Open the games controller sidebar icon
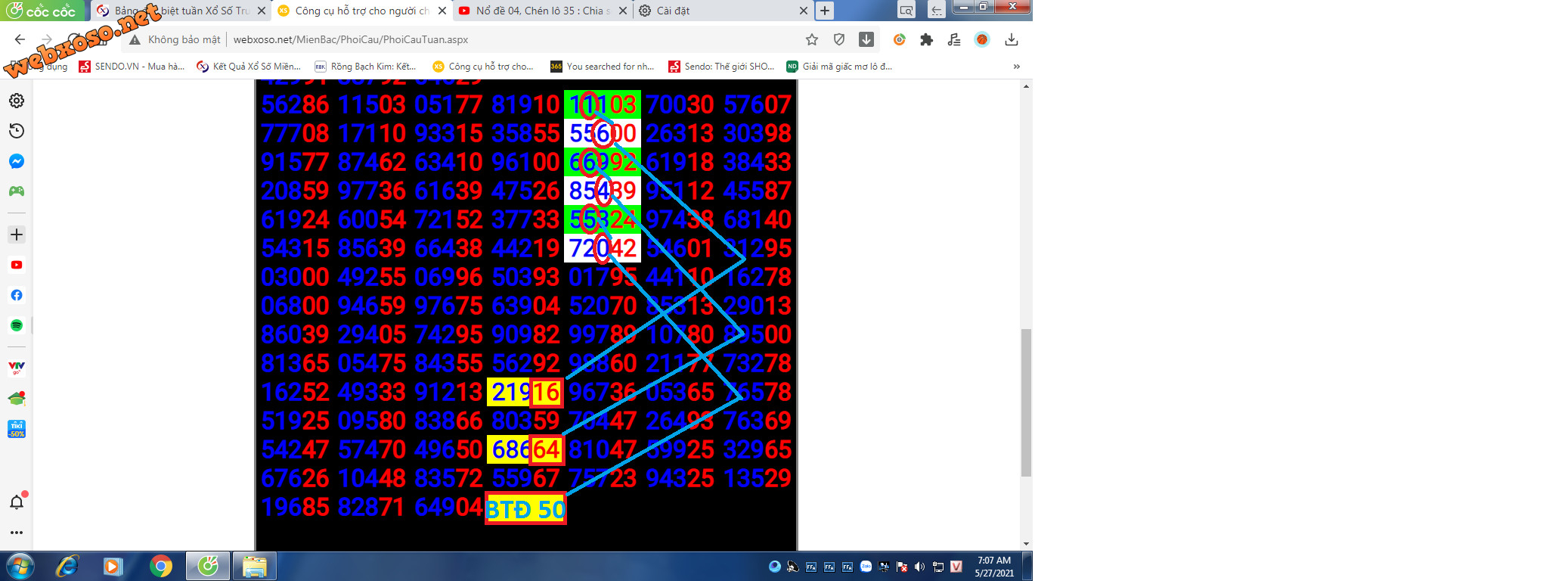This screenshot has width=1568, height=581. click(17, 191)
